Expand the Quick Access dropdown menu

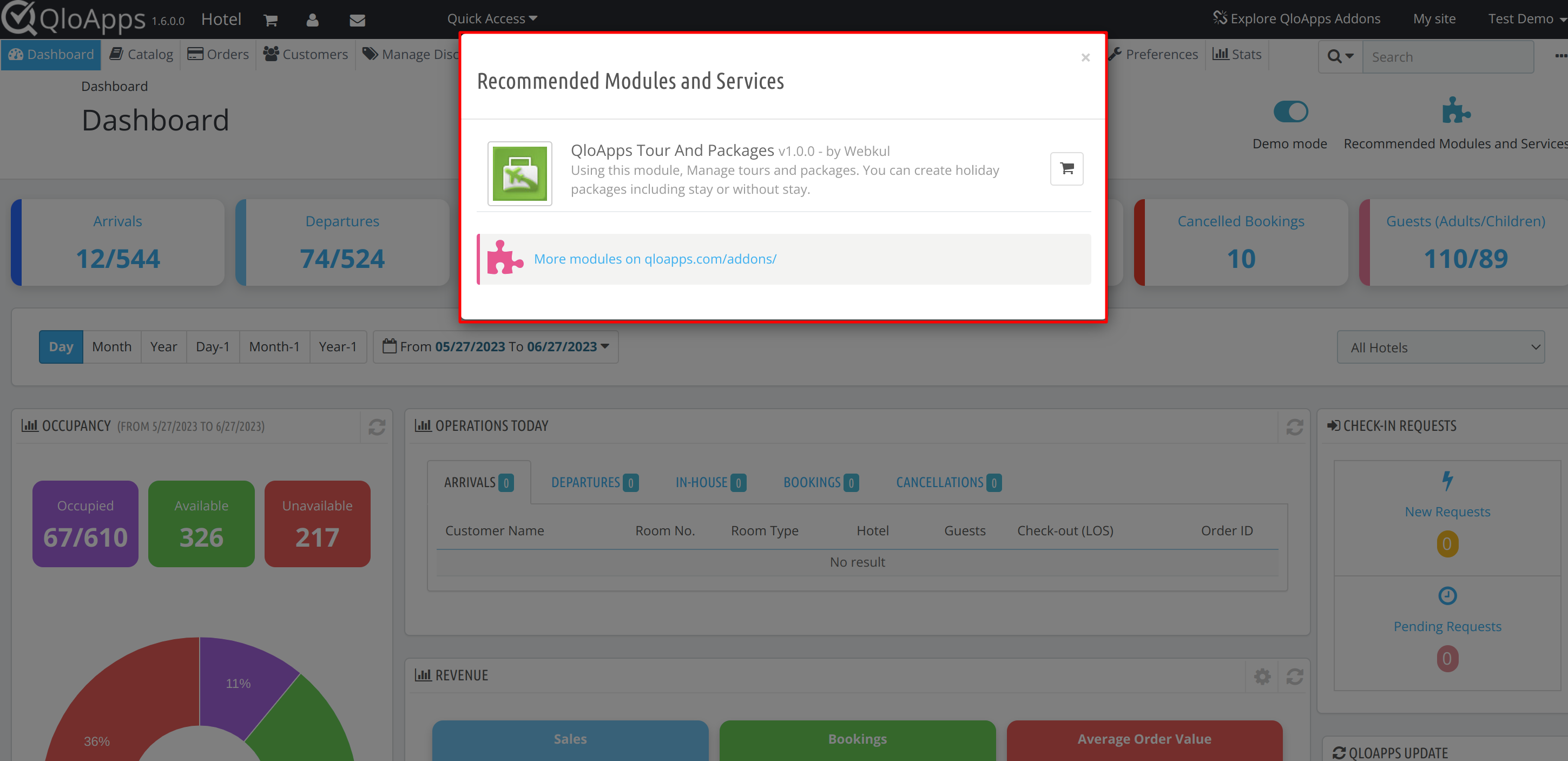tap(492, 19)
